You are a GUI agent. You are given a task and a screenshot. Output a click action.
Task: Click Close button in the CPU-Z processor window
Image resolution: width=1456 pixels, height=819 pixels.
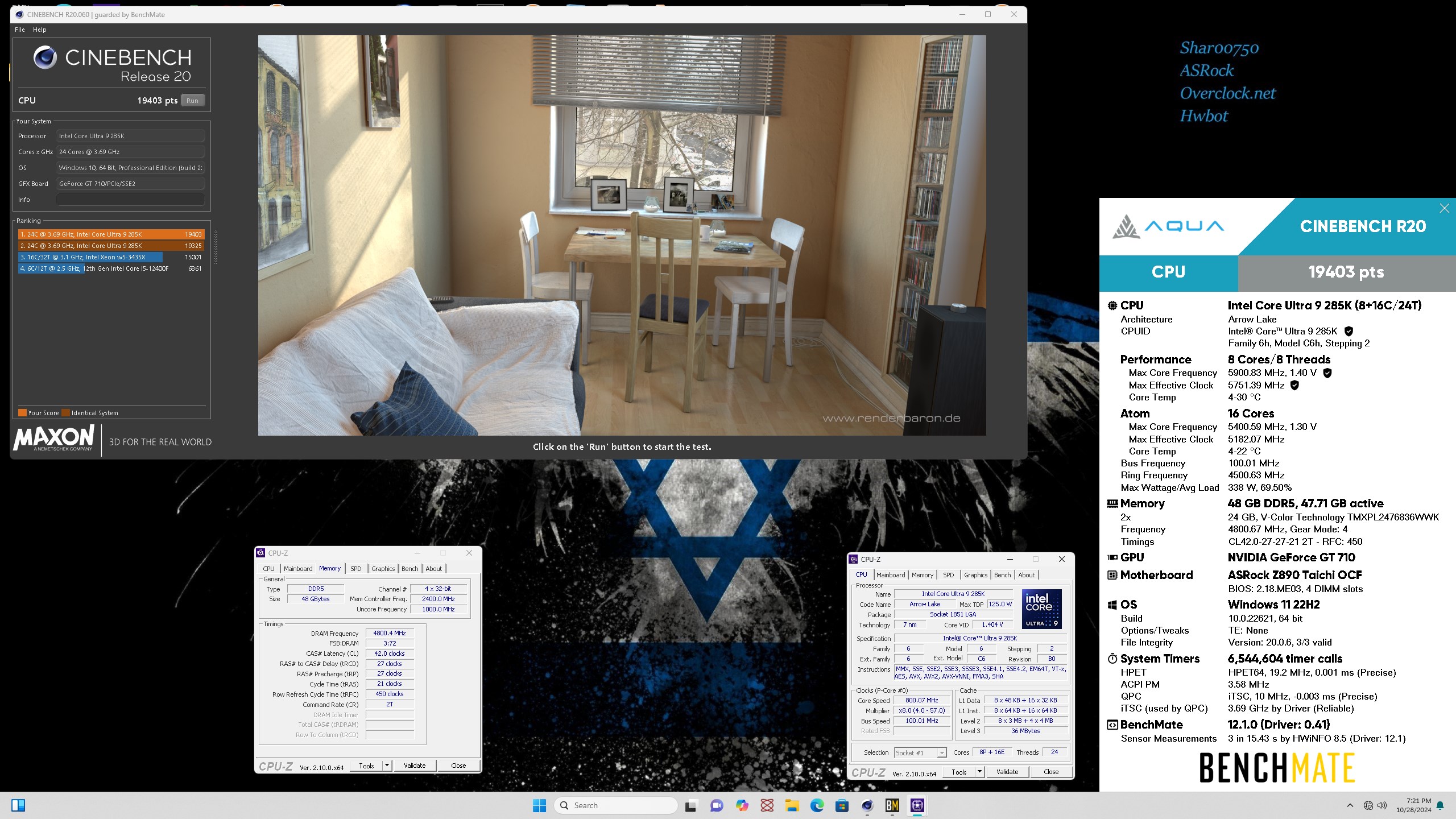(1051, 772)
